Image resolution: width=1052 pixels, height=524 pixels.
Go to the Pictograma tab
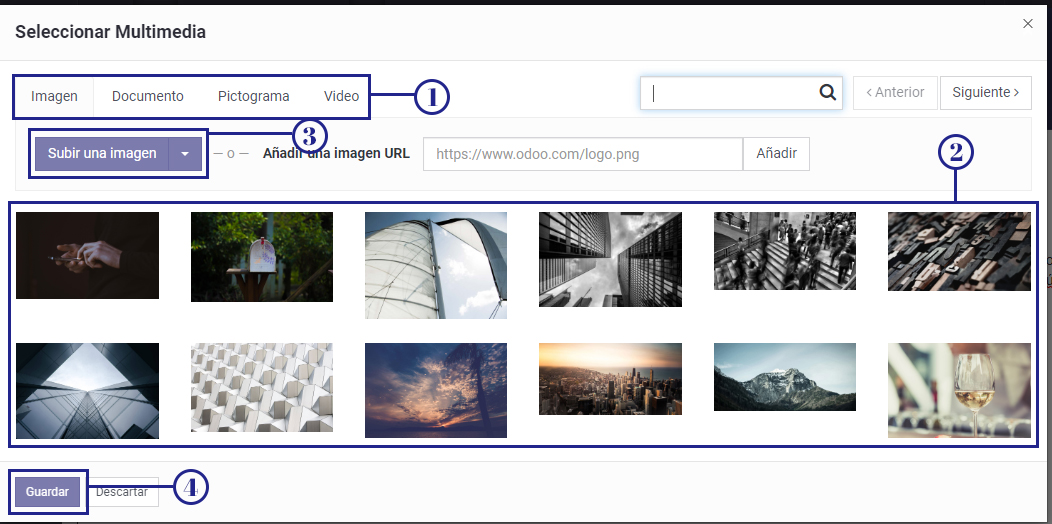(254, 97)
